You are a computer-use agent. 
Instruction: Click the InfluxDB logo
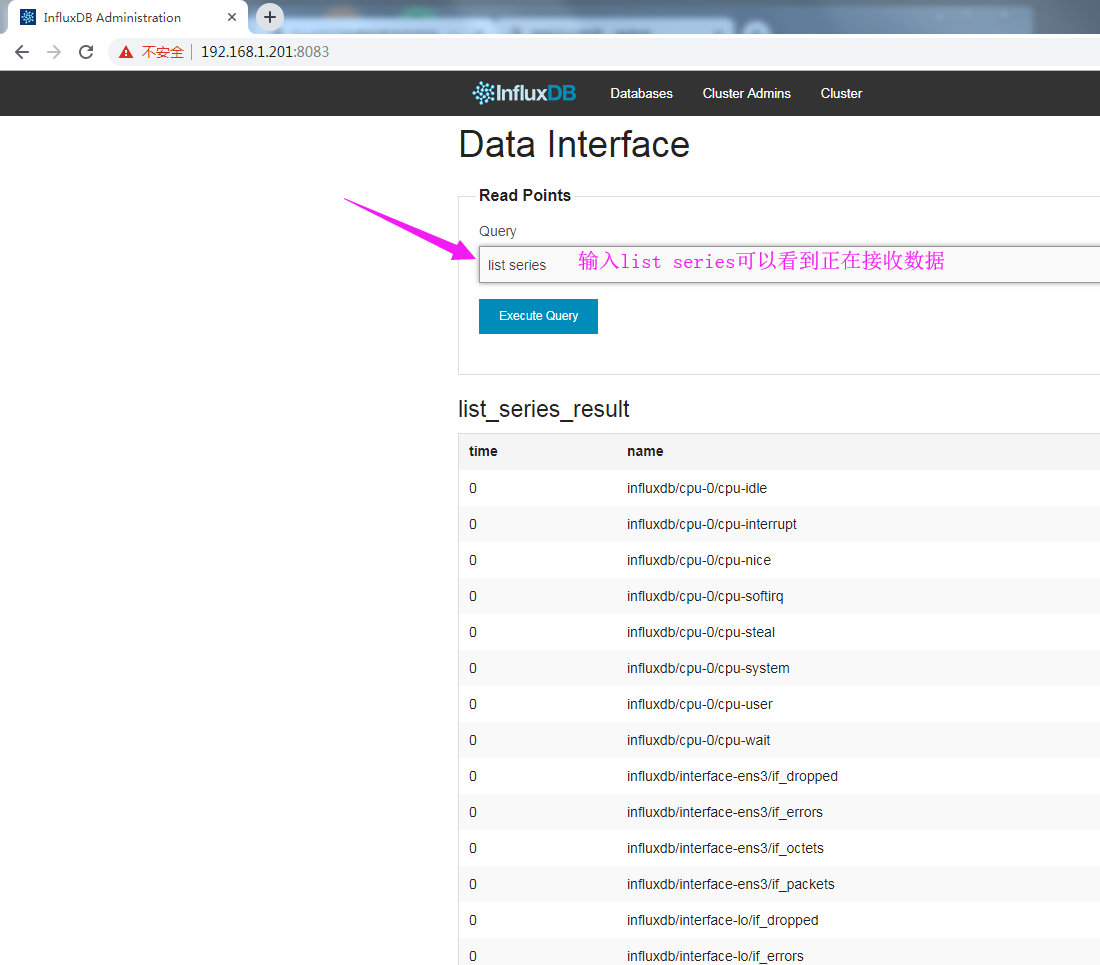[x=524, y=93]
